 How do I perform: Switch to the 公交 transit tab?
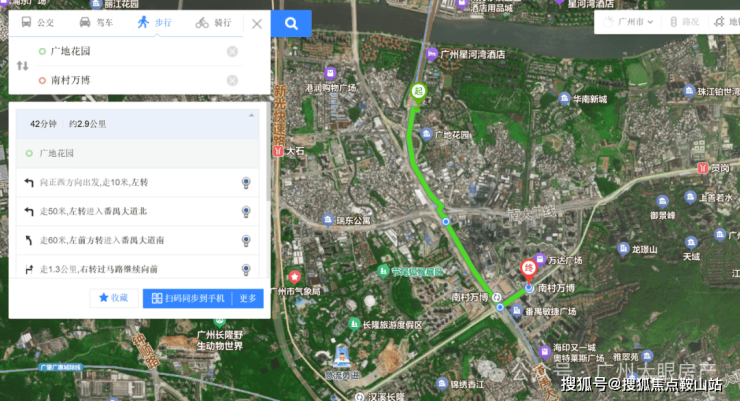38,23
